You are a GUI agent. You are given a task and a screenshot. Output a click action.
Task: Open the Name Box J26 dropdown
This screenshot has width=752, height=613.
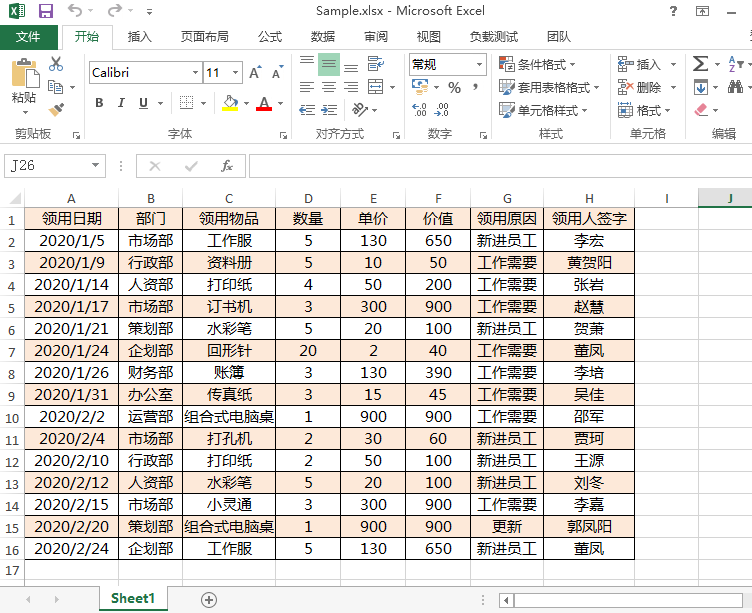point(95,165)
